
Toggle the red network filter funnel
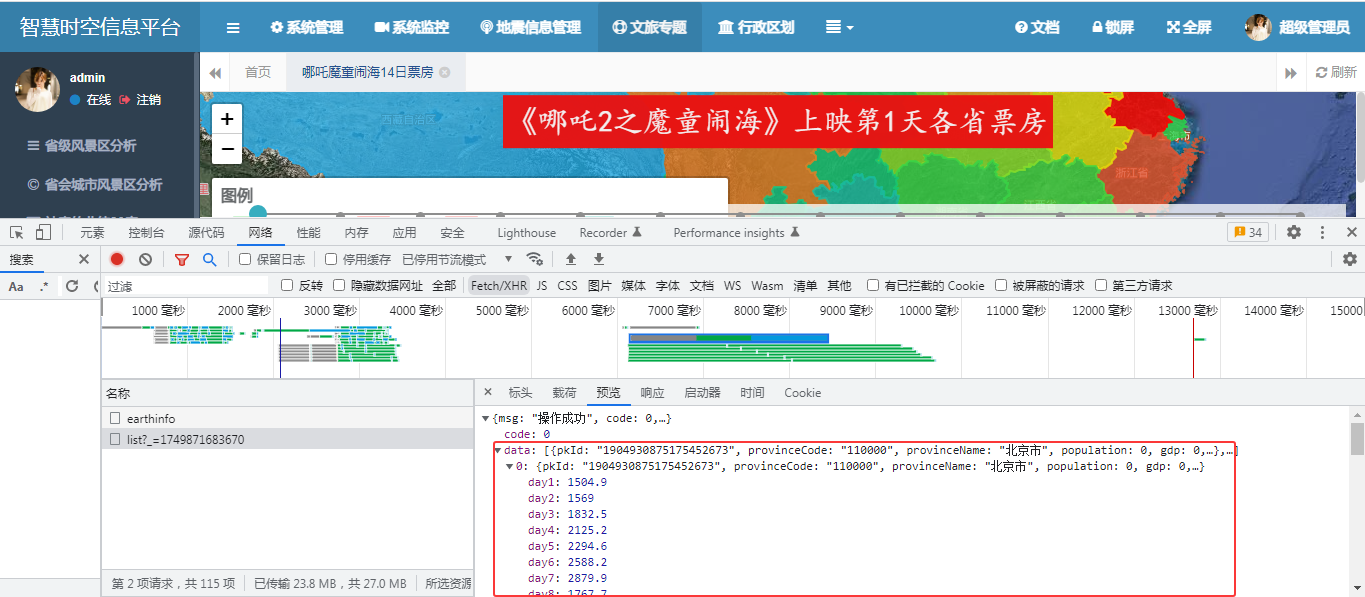coord(181,259)
